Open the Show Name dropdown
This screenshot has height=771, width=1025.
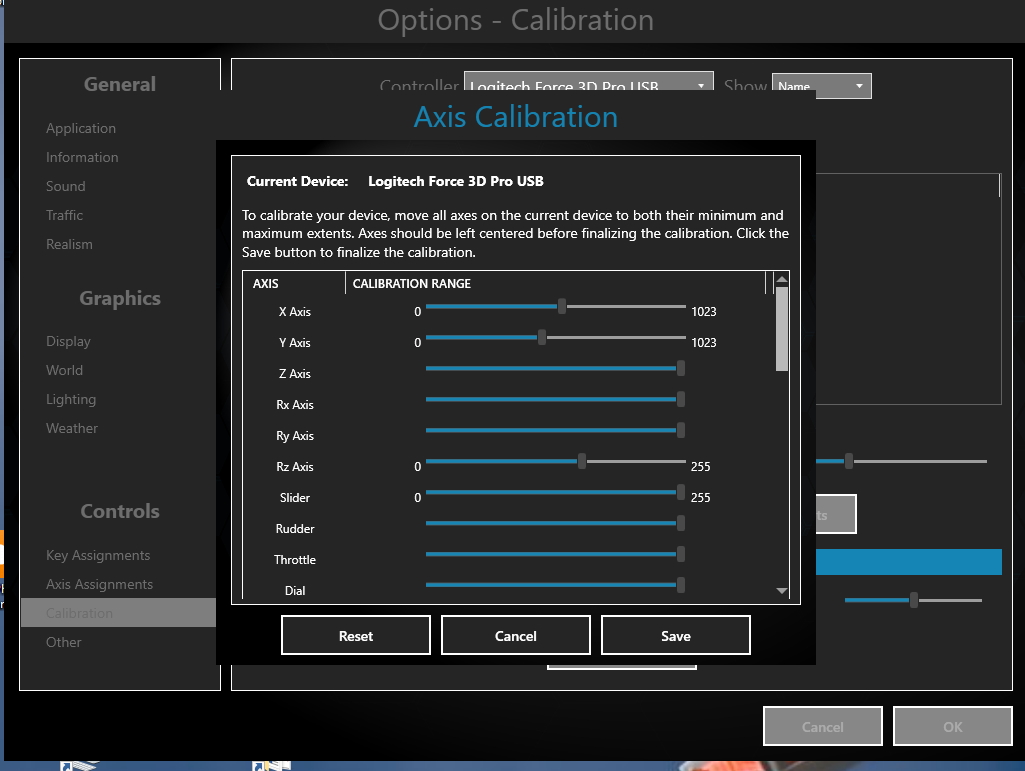point(822,86)
